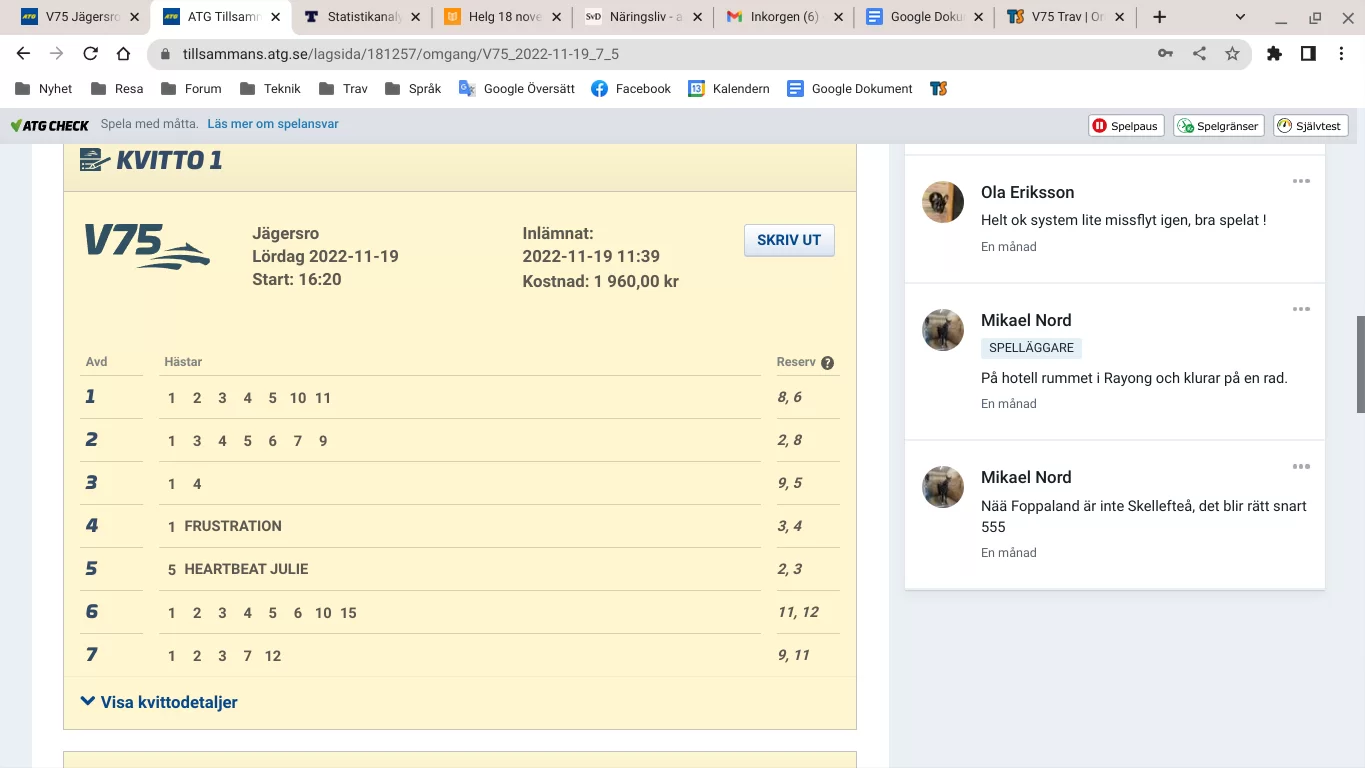Image resolution: width=1365 pixels, height=768 pixels.
Task: Click the share page icon in address bar
Action: point(1199,54)
